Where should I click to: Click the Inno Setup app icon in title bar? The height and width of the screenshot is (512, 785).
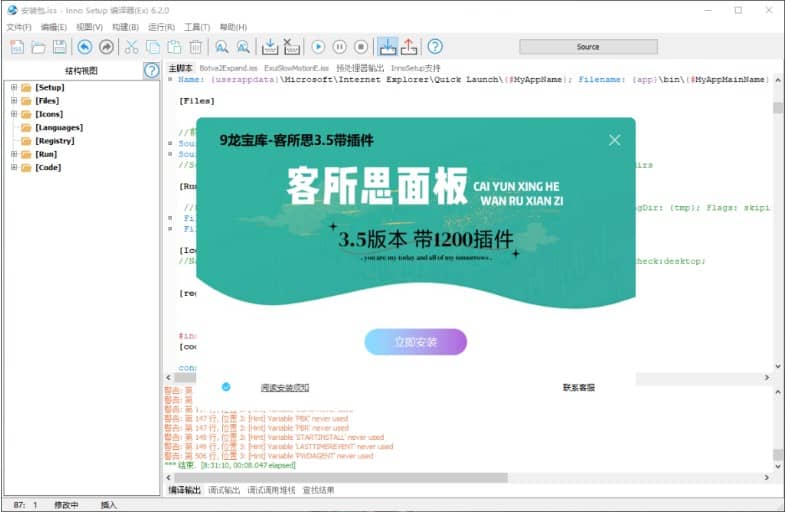click(12, 10)
